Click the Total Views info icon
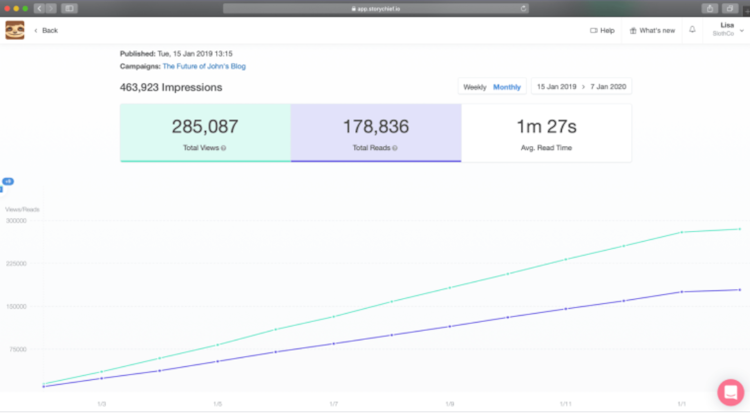 coord(223,148)
